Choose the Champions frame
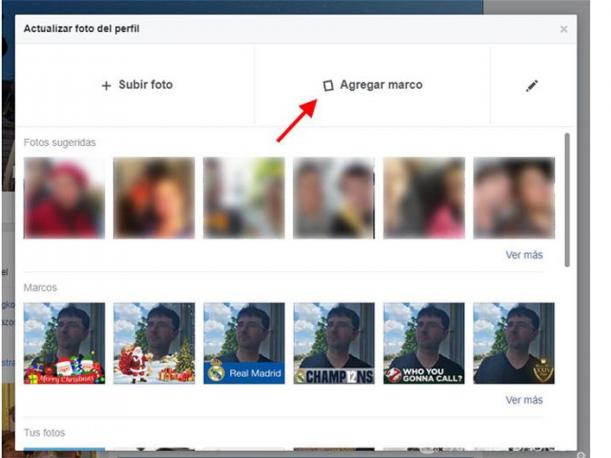611x458 pixels. click(x=334, y=343)
